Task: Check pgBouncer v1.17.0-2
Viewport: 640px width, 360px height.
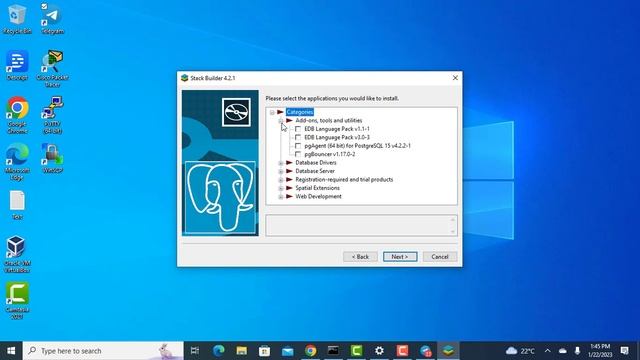Action: (x=298, y=154)
